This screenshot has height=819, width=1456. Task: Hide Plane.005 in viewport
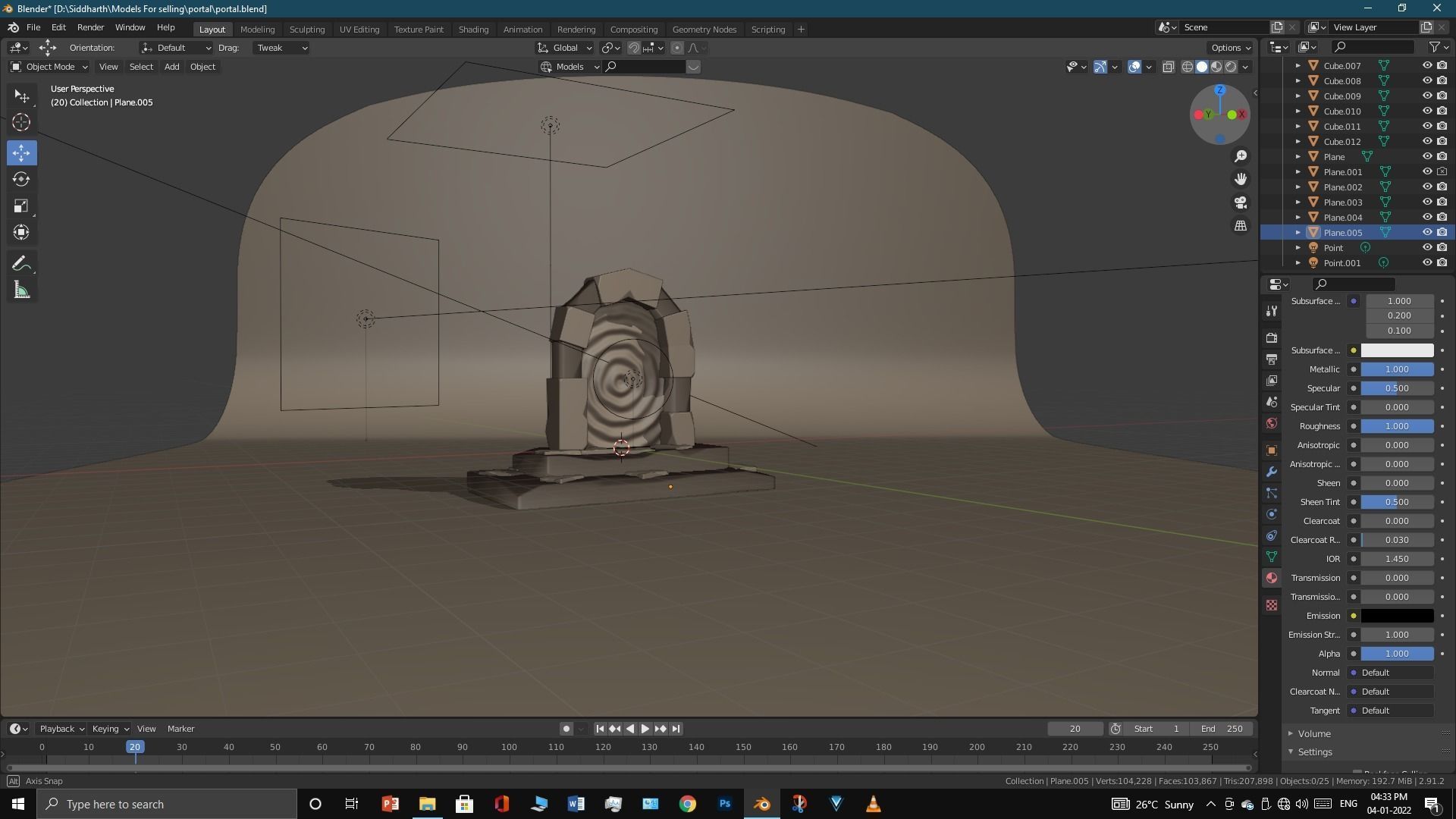1426,233
